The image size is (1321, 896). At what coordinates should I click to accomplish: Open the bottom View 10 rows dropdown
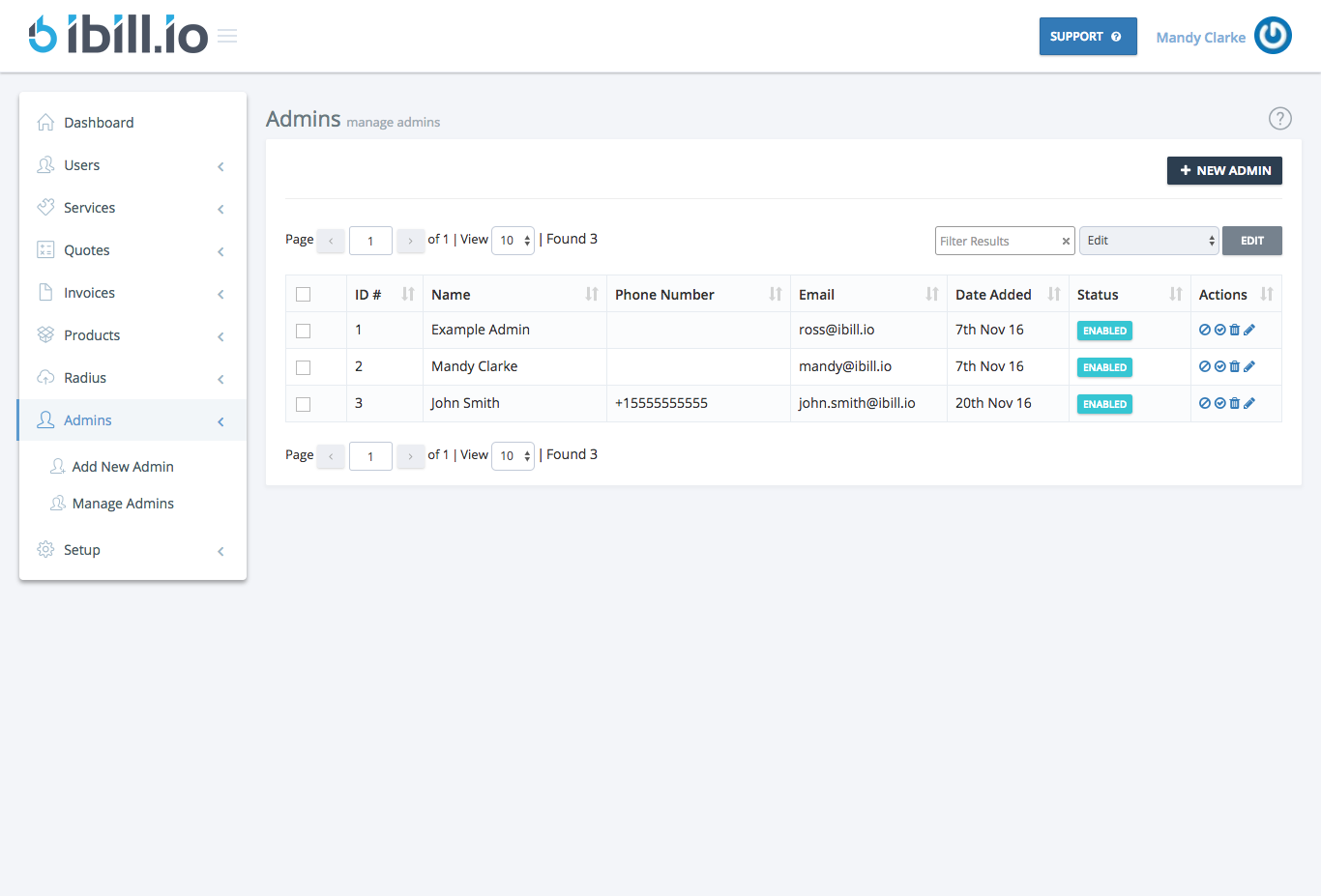pos(514,456)
